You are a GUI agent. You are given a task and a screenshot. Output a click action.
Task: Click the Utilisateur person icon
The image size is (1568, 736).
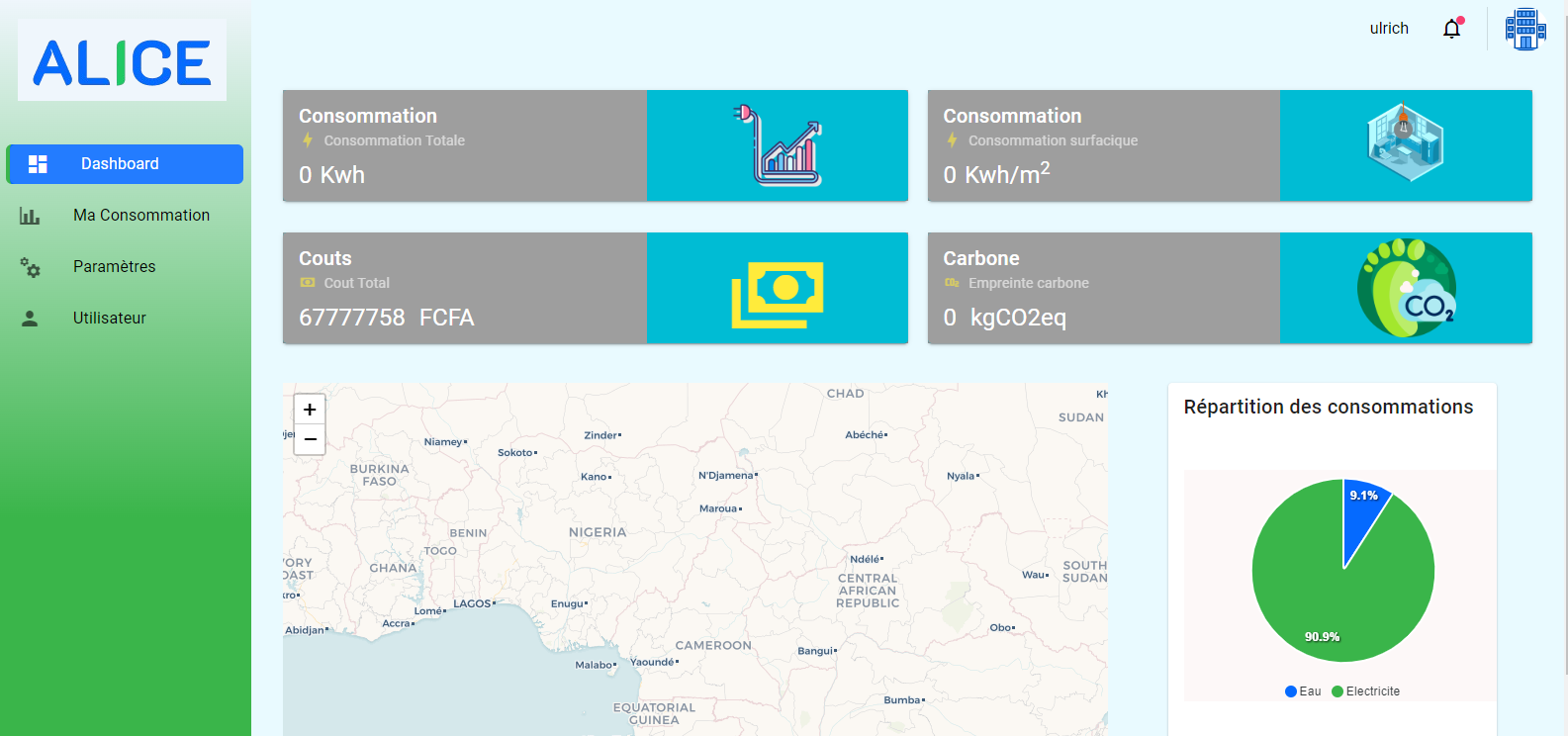[x=30, y=319]
